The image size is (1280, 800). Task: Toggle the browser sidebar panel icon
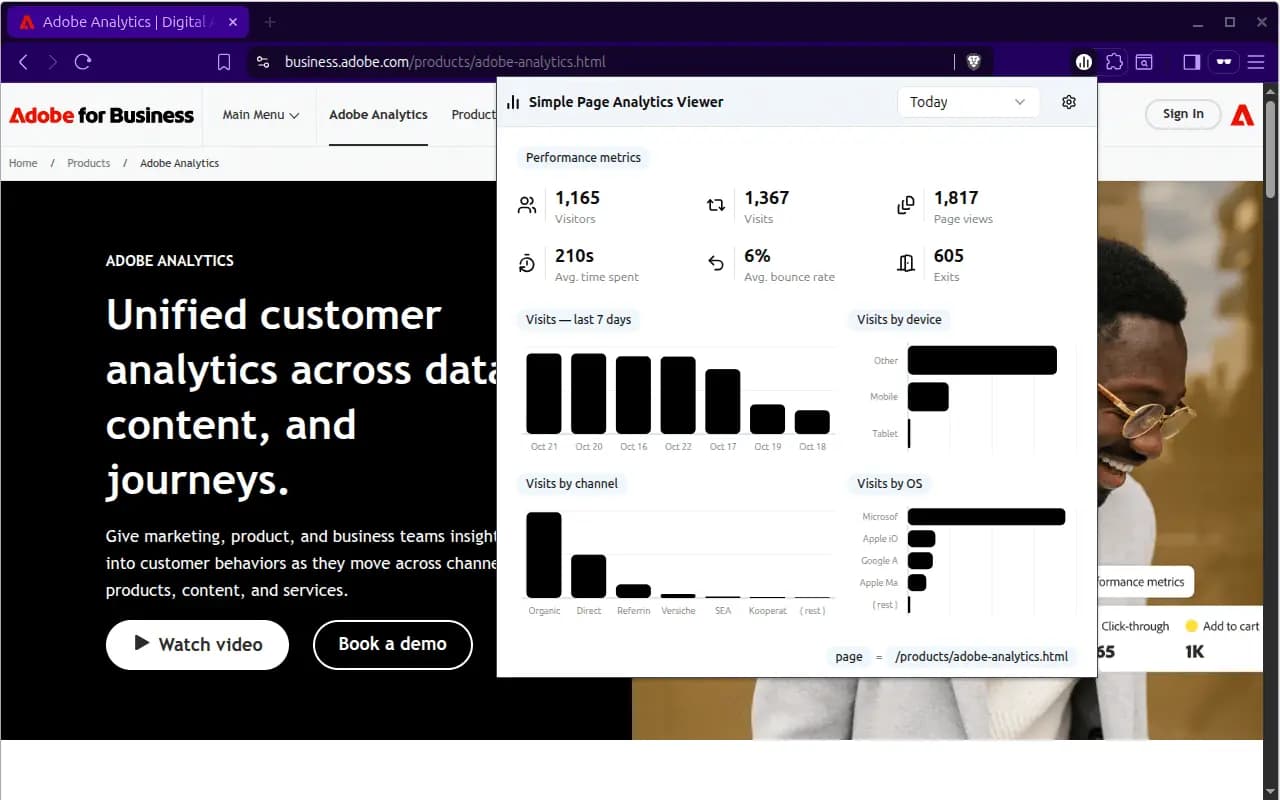[x=1190, y=62]
